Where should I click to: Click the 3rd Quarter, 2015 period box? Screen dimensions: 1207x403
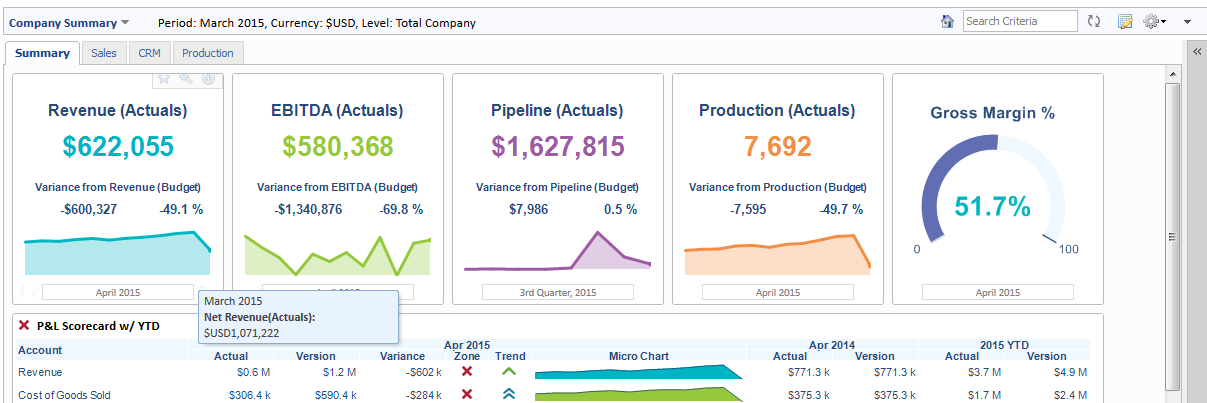coord(558,292)
